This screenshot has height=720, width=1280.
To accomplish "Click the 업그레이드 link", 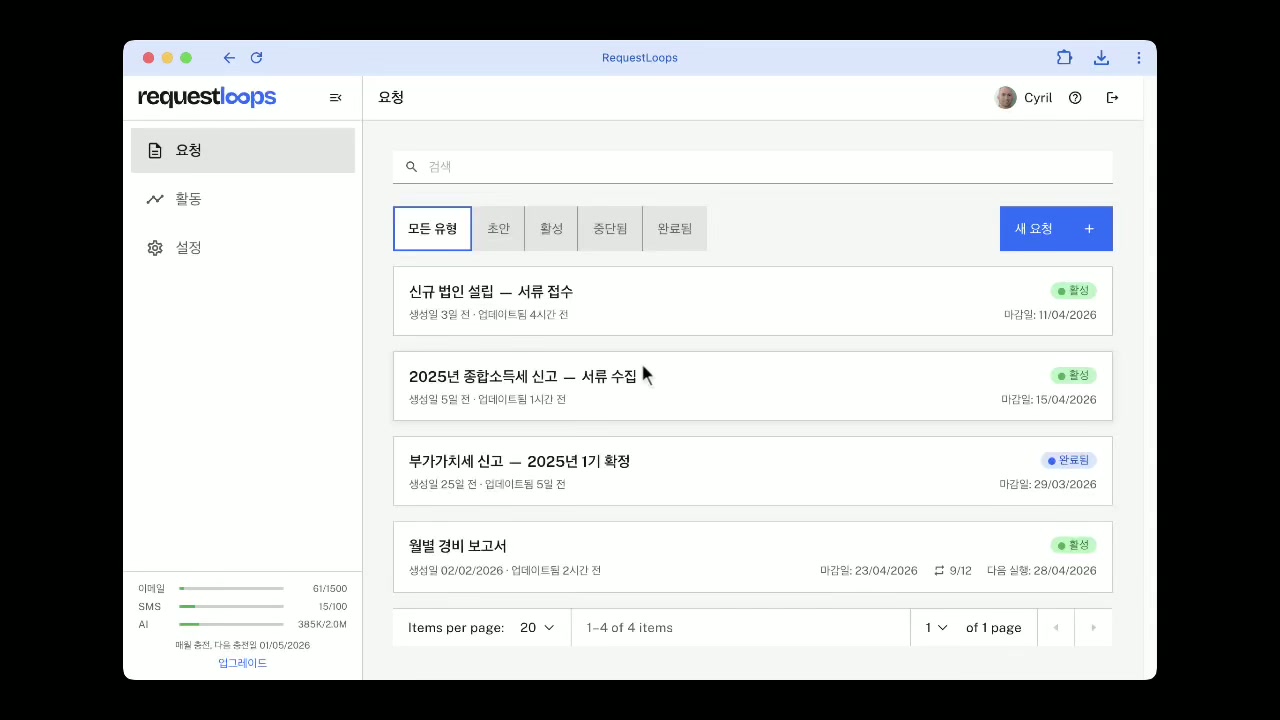I will [242, 663].
